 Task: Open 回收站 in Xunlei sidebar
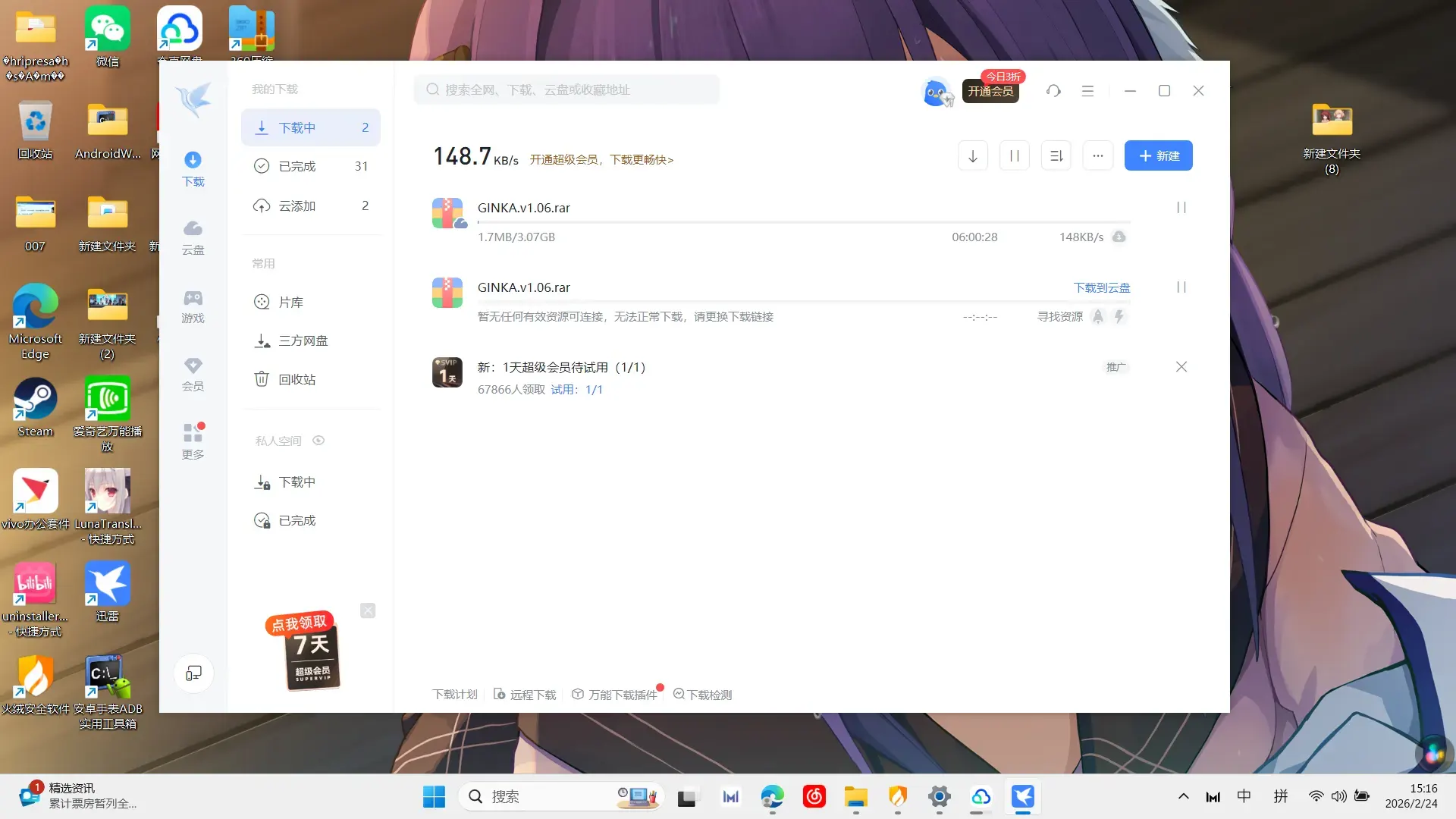pyautogui.click(x=311, y=379)
